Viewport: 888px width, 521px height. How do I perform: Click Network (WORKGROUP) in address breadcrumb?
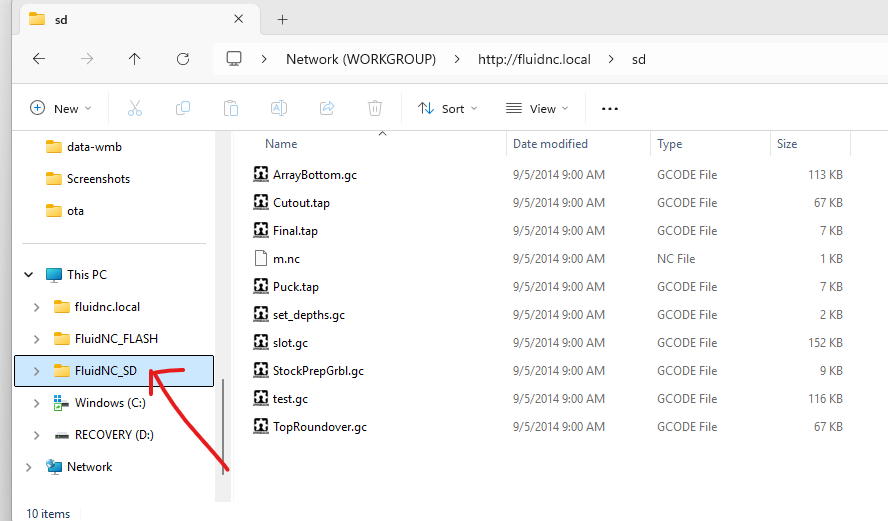point(361,59)
